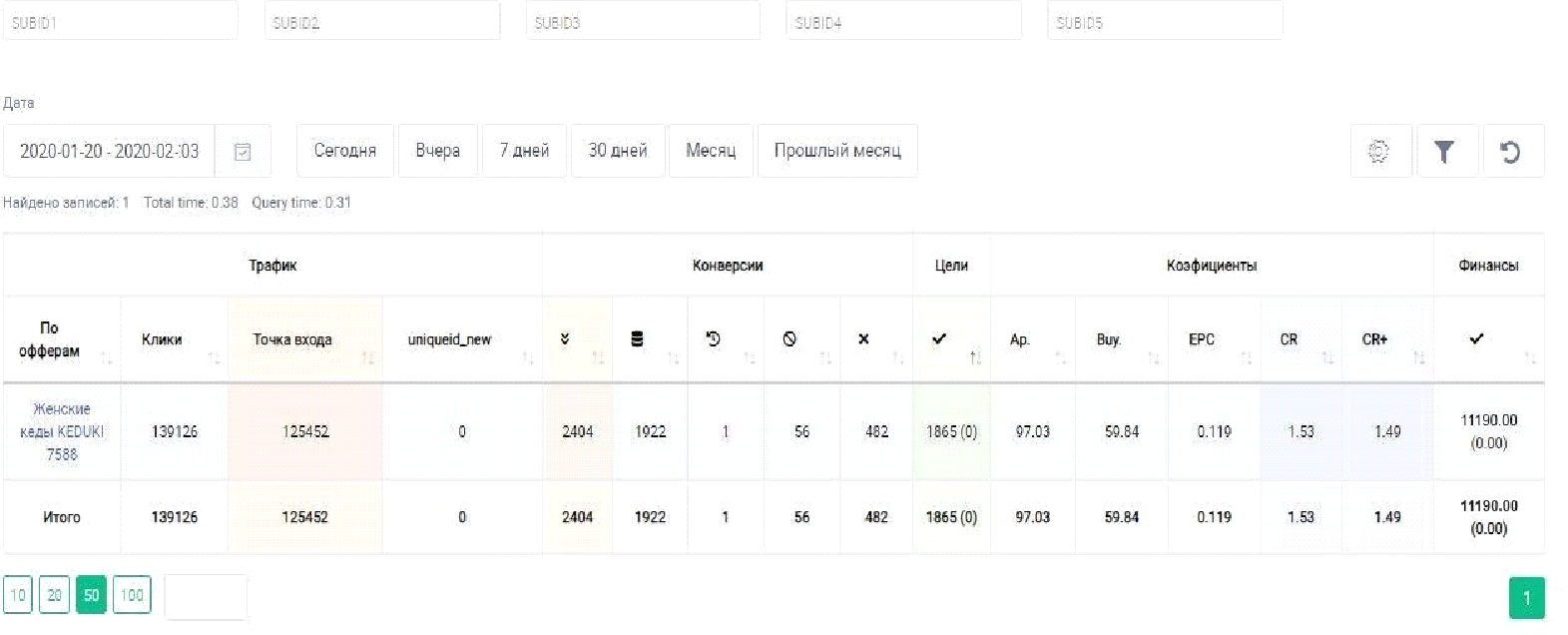Click the date range 2020-01-20 - 2020-02-03 field

point(110,152)
